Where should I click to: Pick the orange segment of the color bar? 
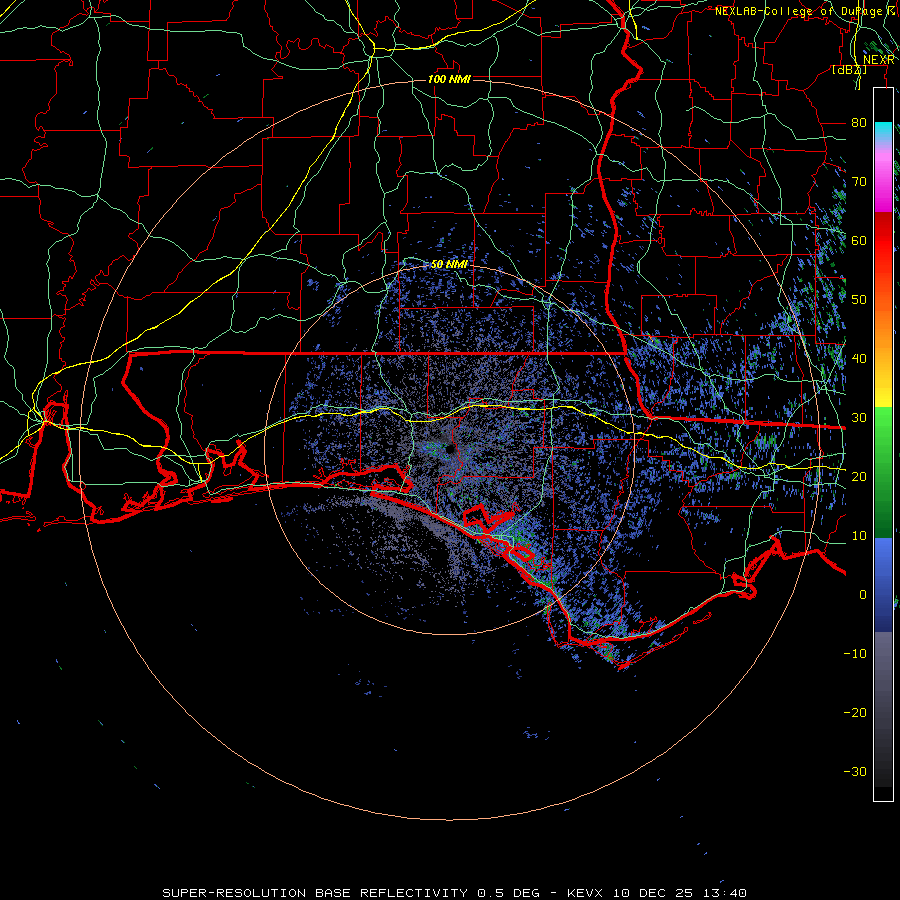(883, 327)
